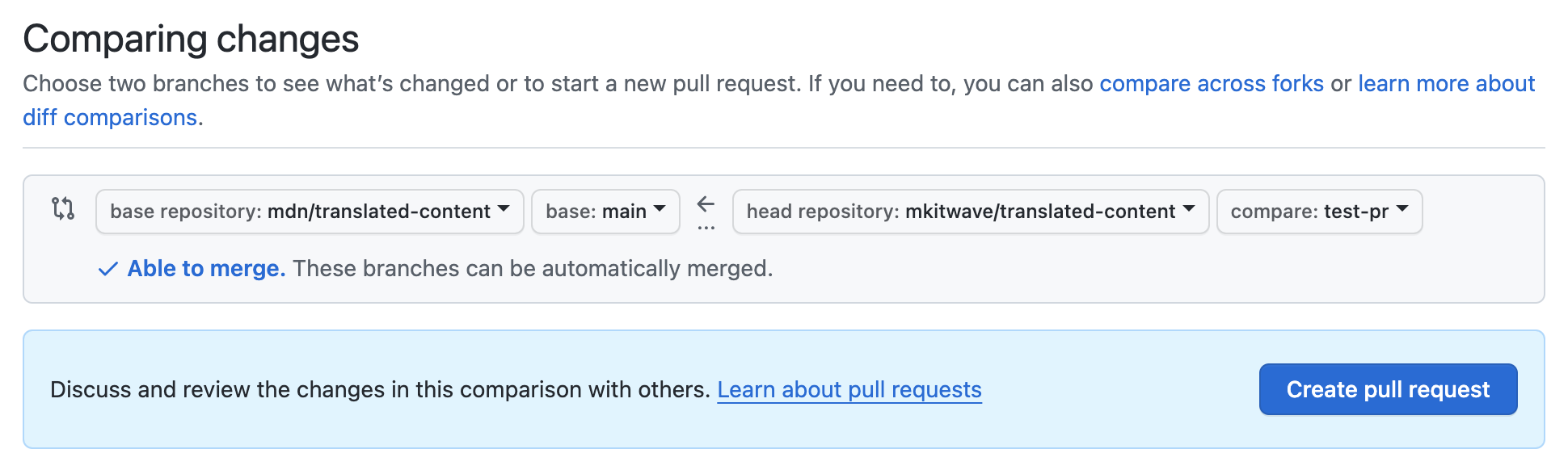The height and width of the screenshot is (470, 1568).
Task: Click the branches can be automatically merged message
Action: point(533,269)
